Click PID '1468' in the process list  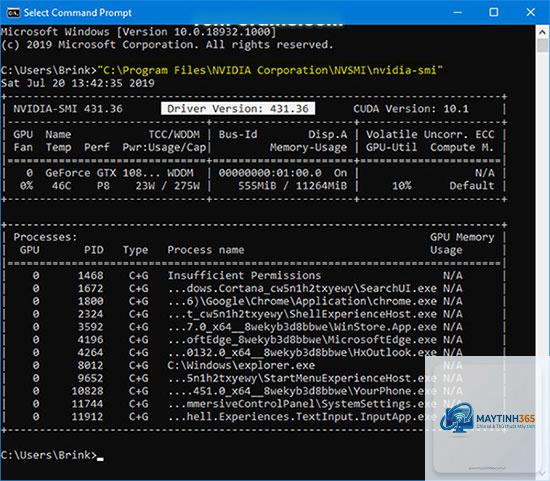(x=90, y=276)
